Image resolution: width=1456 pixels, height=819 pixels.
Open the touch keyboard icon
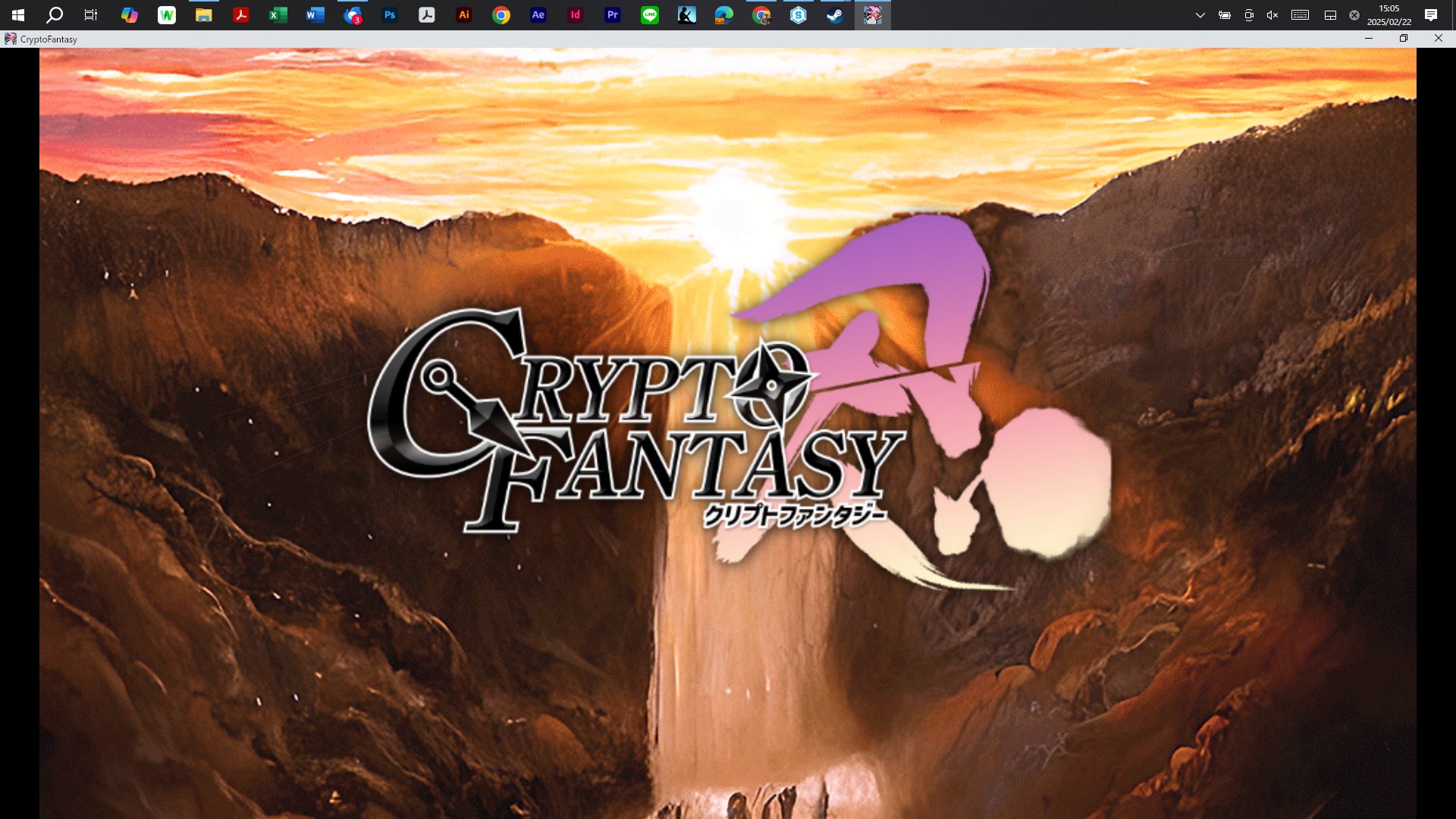point(1300,15)
